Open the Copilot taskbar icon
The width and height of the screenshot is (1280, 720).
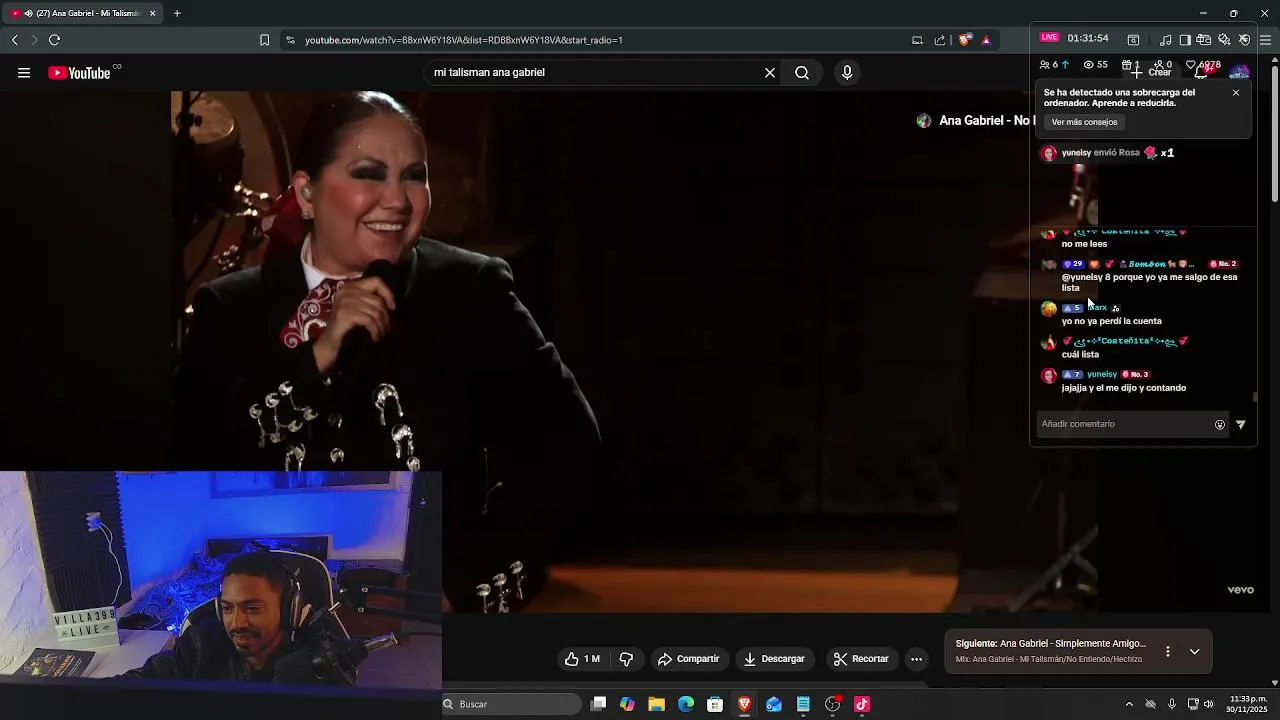627,704
